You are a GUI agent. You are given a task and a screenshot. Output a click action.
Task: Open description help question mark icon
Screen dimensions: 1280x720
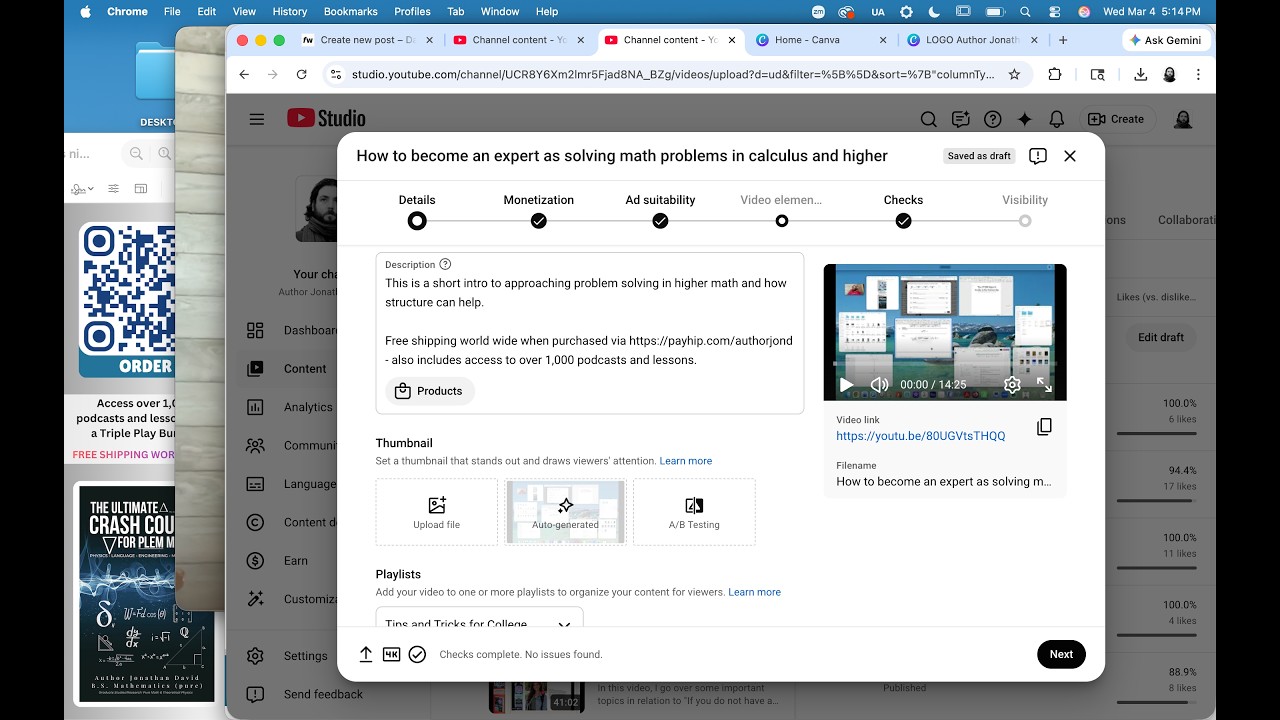coord(445,264)
